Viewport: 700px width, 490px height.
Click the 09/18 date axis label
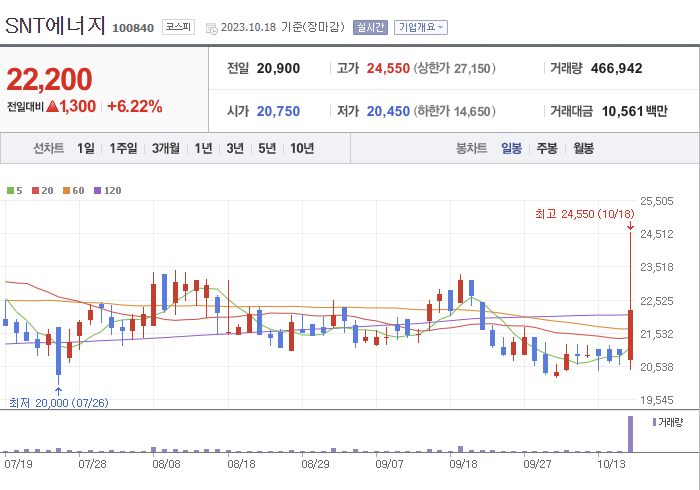coord(463,464)
